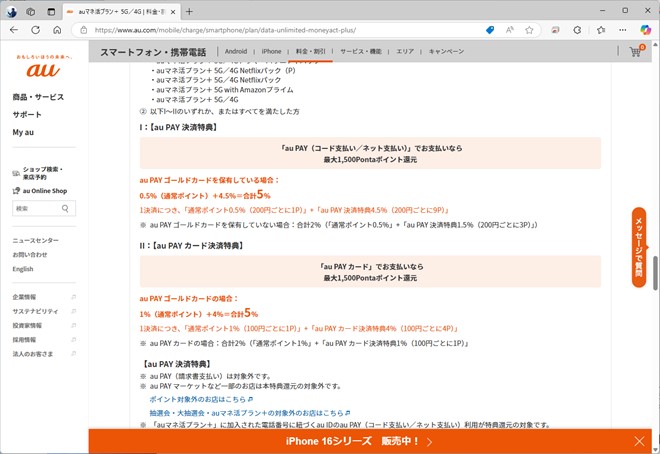Open the メッセージで質問 chat button

coord(639,247)
